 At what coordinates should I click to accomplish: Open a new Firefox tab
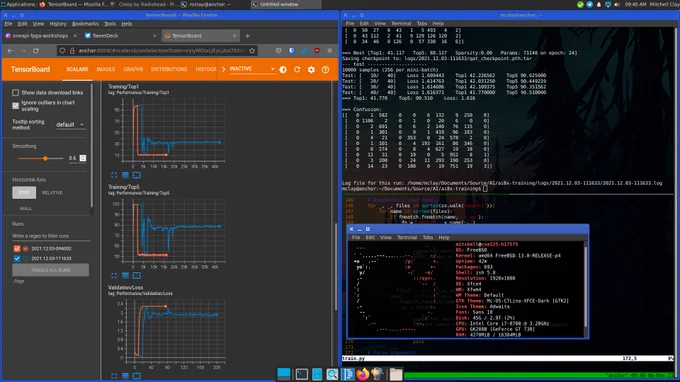click(x=248, y=36)
